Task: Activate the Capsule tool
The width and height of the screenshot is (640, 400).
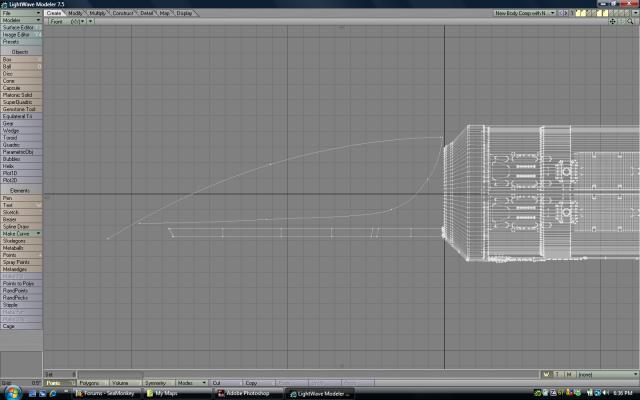Action: click(21, 88)
